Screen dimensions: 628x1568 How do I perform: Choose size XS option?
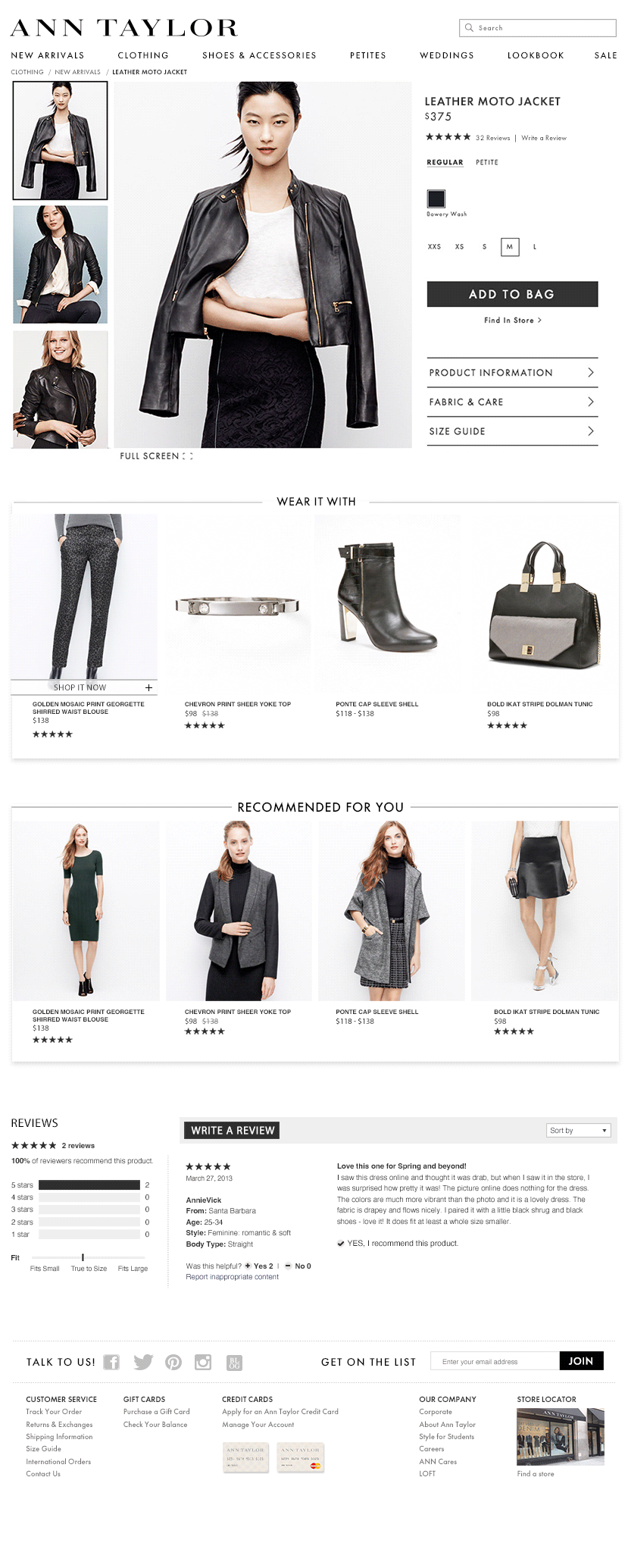click(459, 246)
